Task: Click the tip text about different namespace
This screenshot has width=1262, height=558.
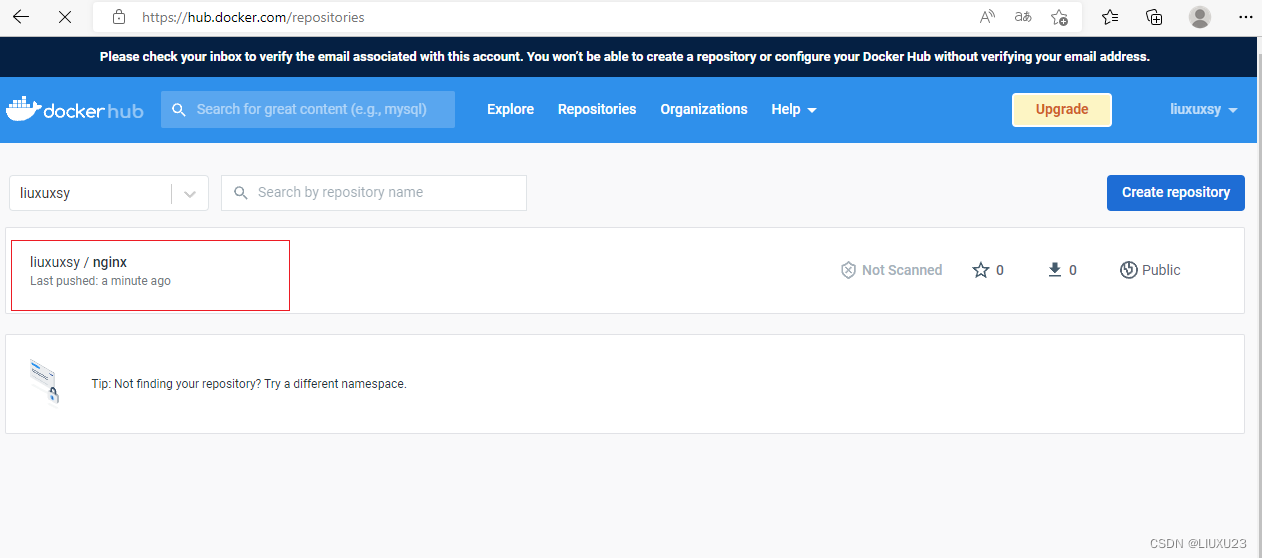Action: click(x=249, y=384)
